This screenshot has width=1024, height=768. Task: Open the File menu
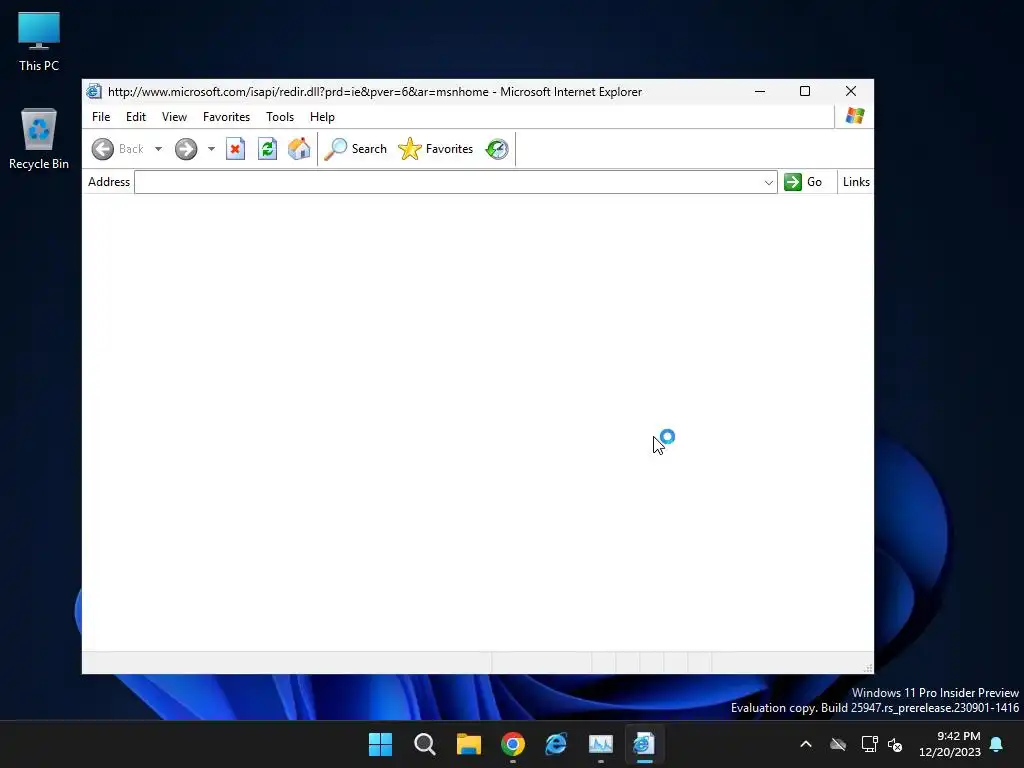pos(101,117)
